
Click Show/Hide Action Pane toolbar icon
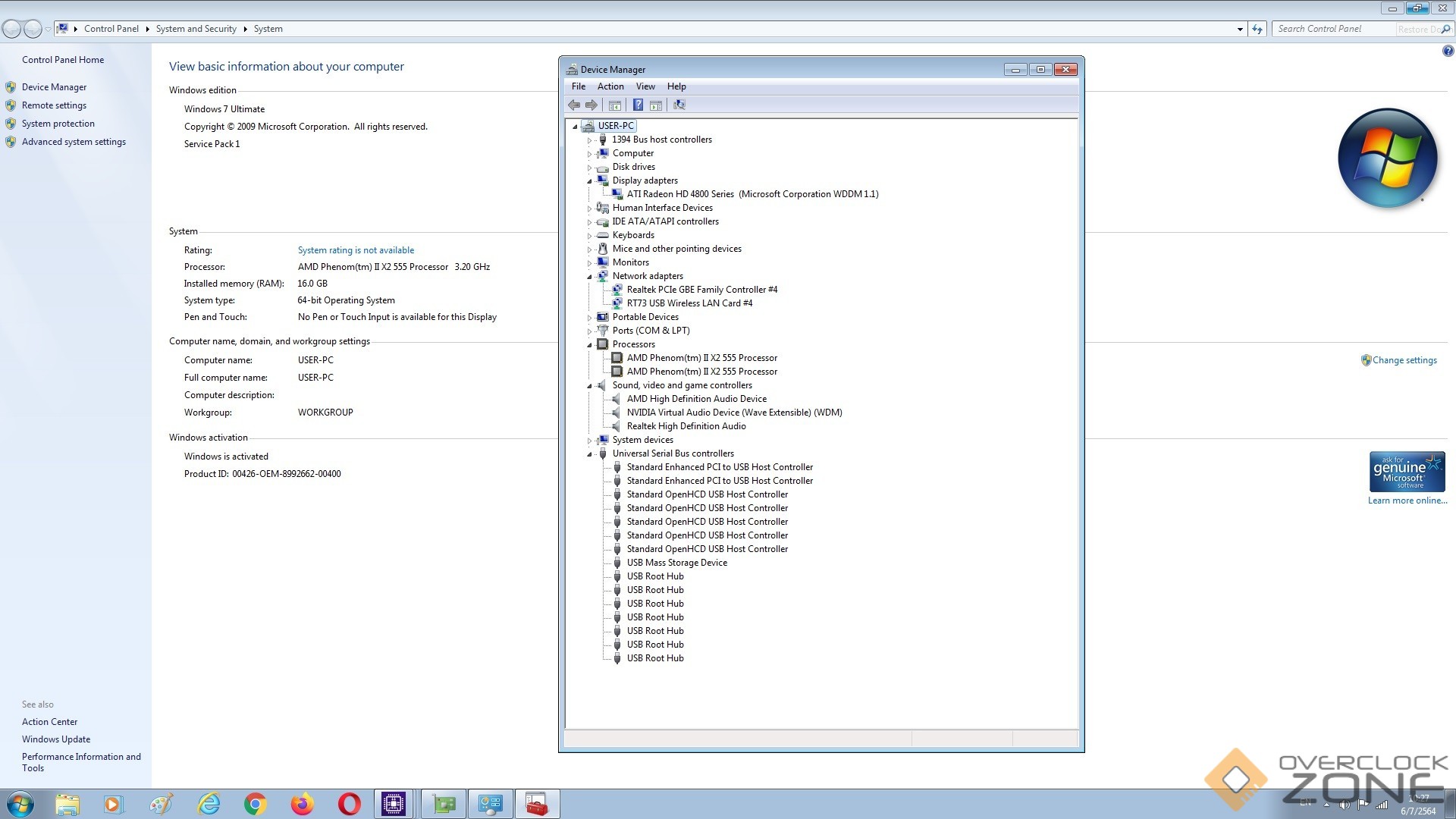tap(656, 105)
